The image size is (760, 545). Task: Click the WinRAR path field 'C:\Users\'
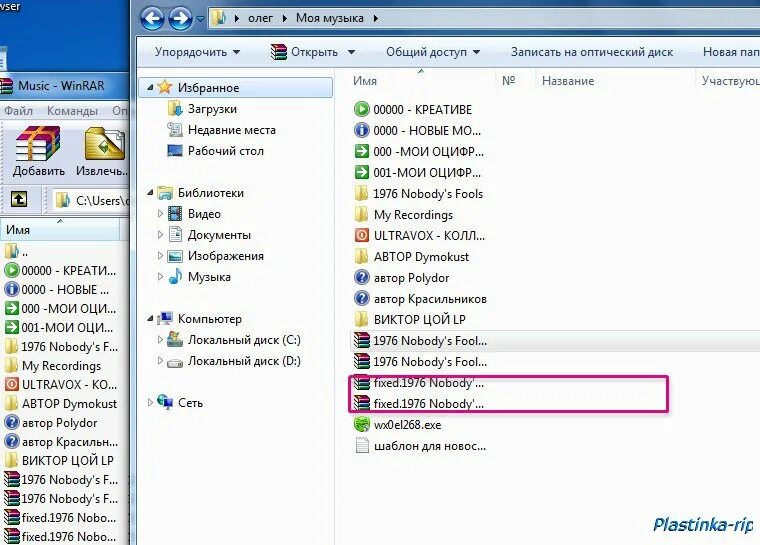click(91, 200)
